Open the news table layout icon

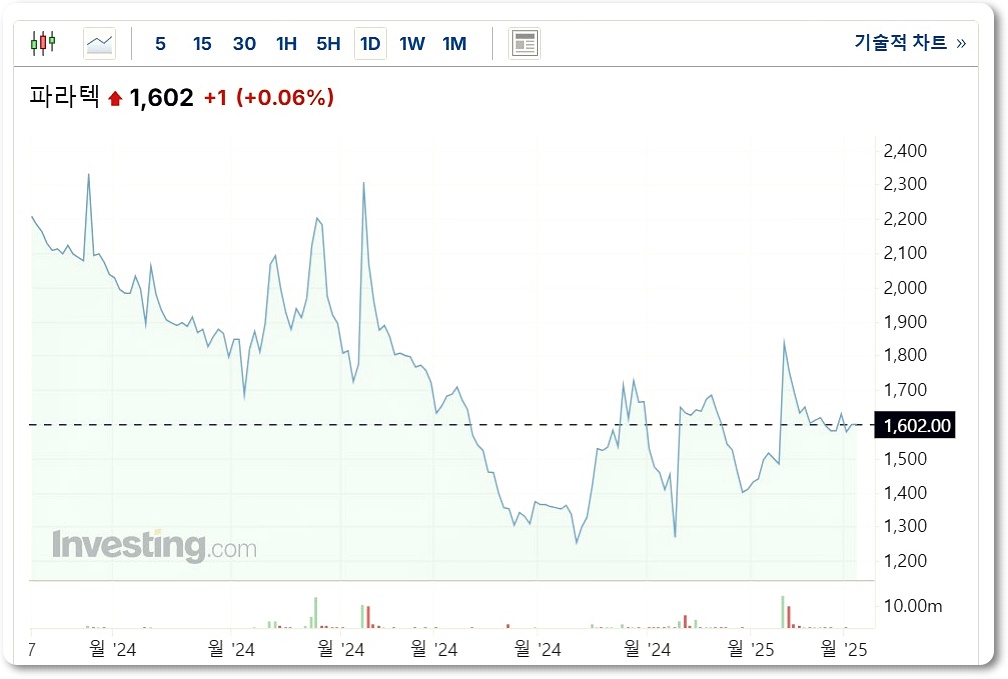point(525,44)
